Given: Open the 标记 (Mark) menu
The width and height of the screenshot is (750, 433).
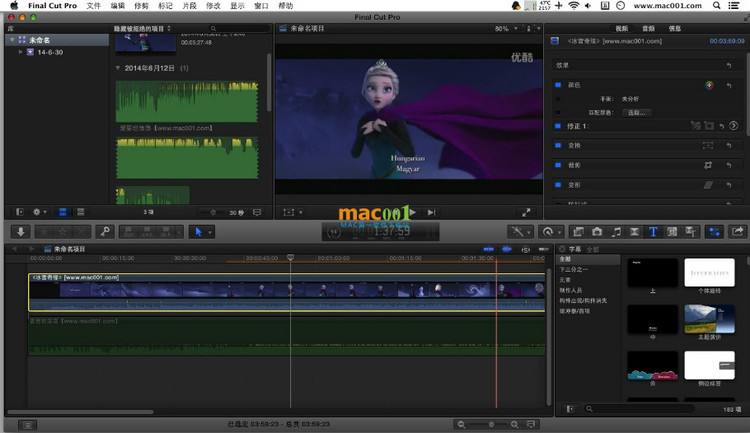Looking at the screenshot, I should 165,6.
